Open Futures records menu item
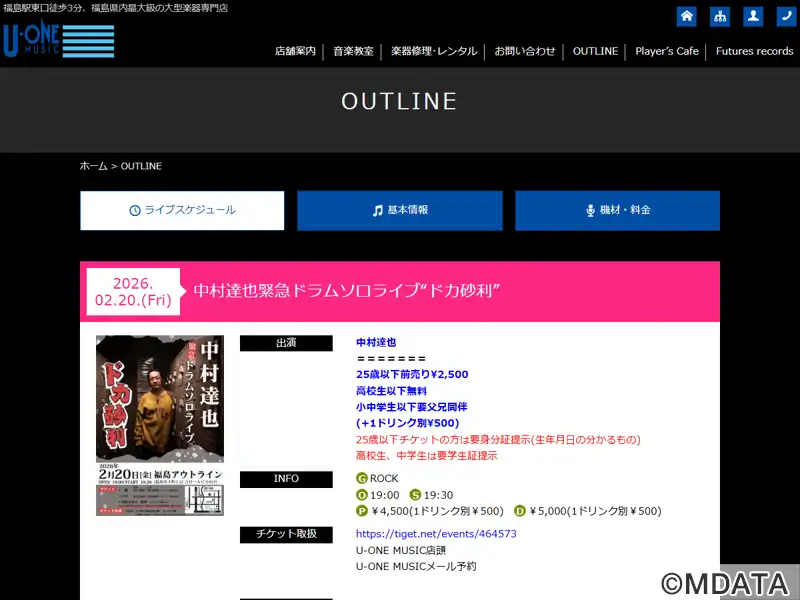The image size is (800, 600). [754, 51]
